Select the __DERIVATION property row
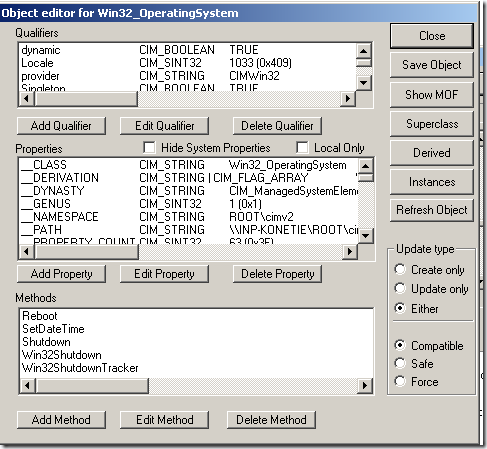 (189, 178)
